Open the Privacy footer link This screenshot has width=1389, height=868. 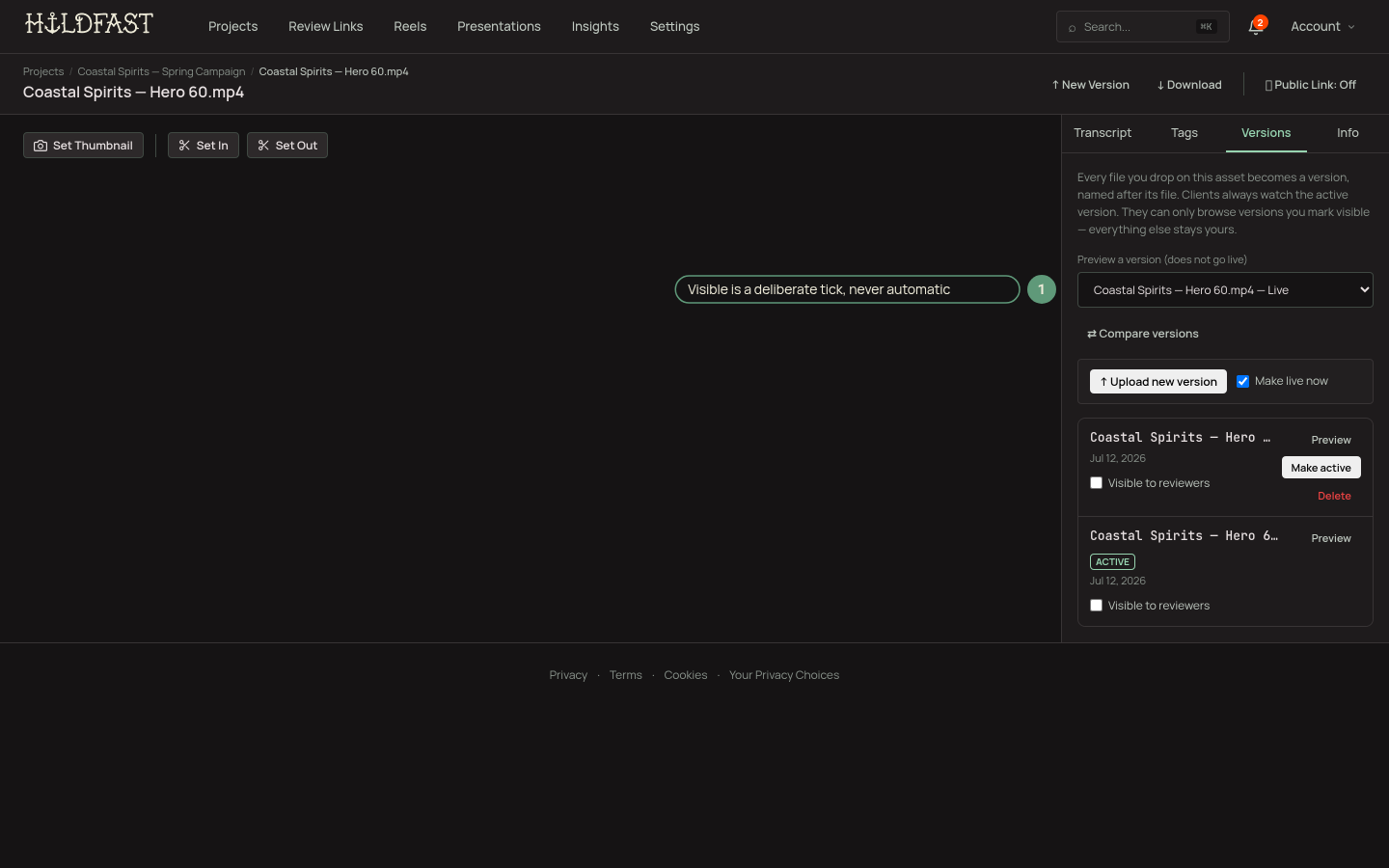[x=568, y=675]
